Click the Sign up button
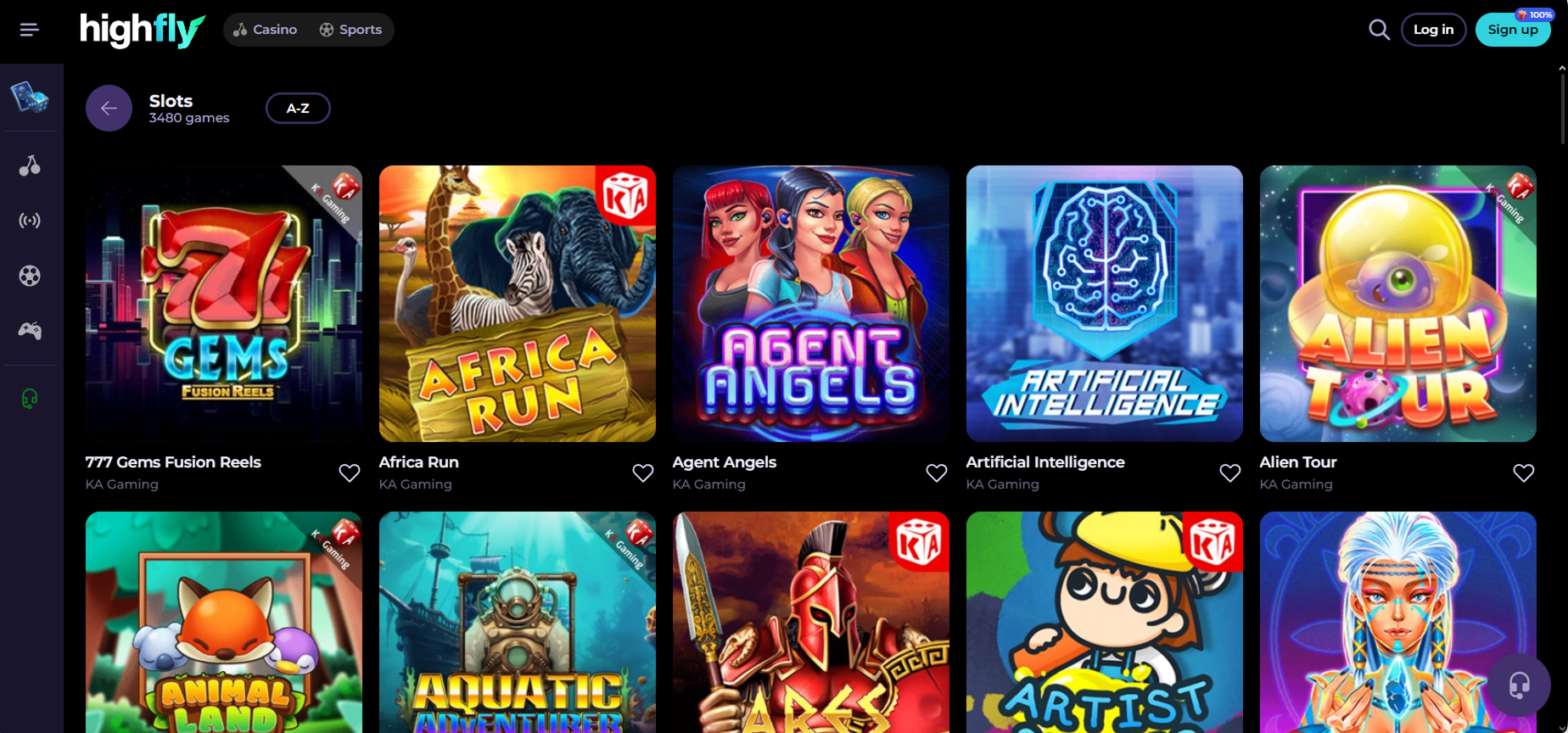The image size is (1568, 733). pos(1513,30)
